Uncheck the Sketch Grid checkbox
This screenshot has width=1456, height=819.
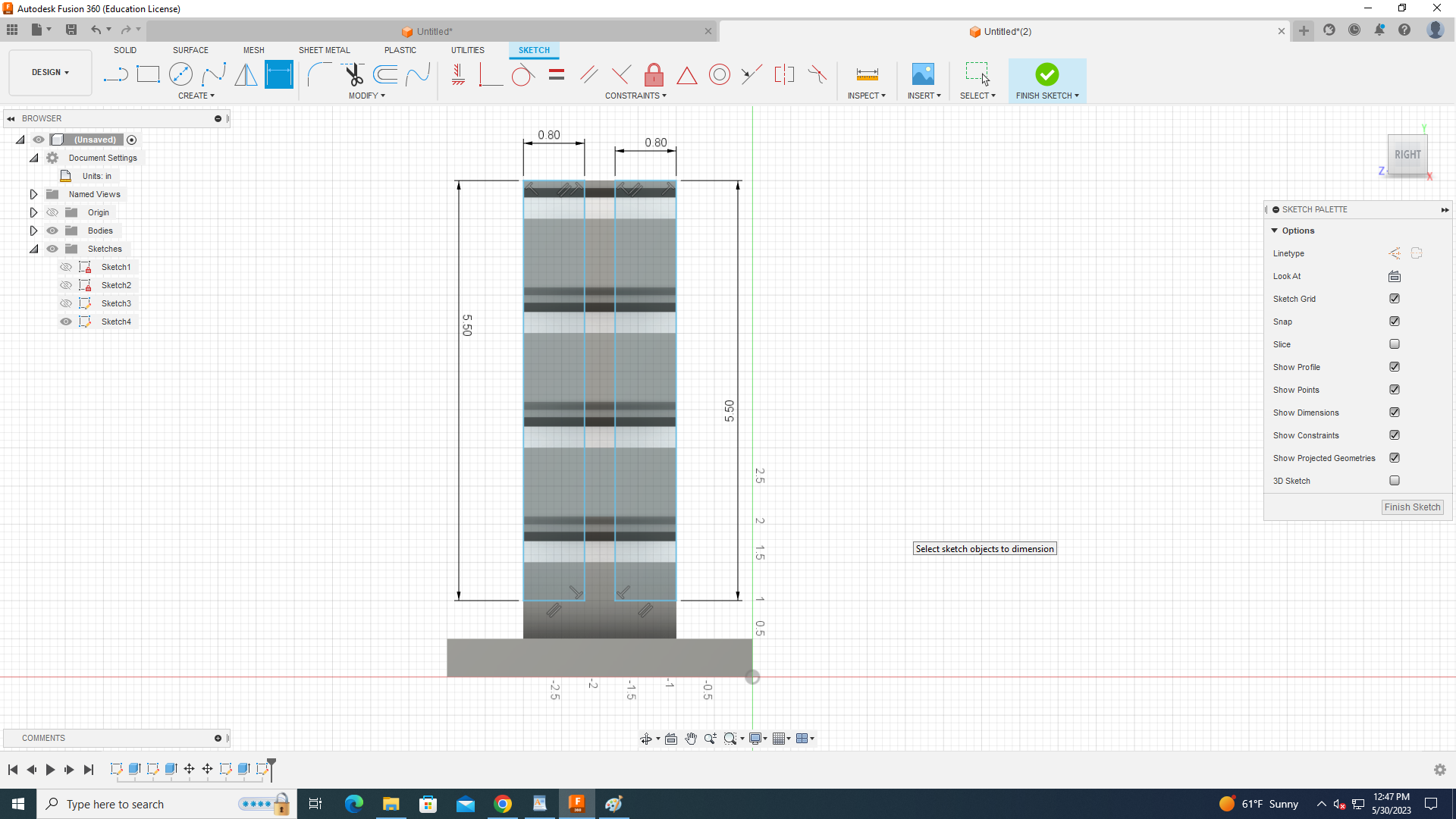click(x=1394, y=299)
